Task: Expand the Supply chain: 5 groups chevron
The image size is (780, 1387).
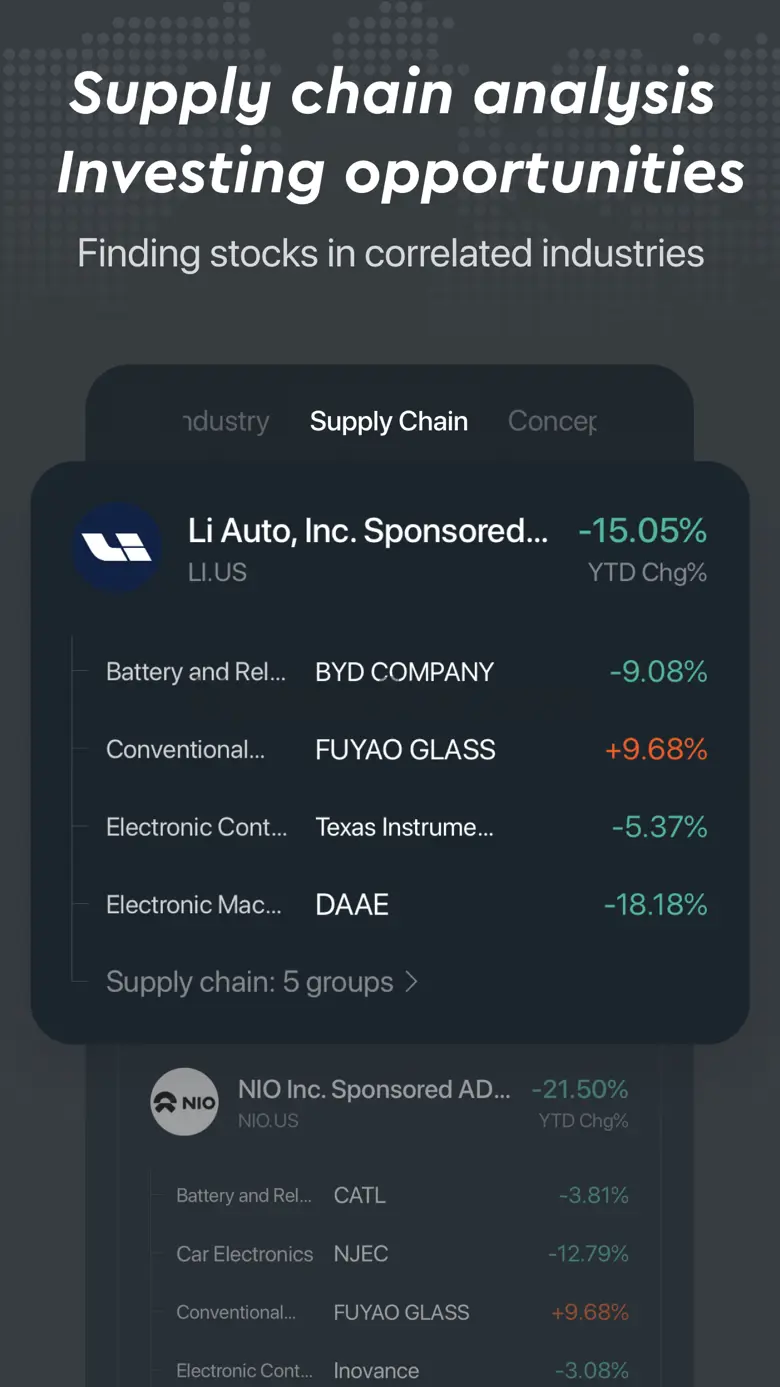Action: point(411,982)
